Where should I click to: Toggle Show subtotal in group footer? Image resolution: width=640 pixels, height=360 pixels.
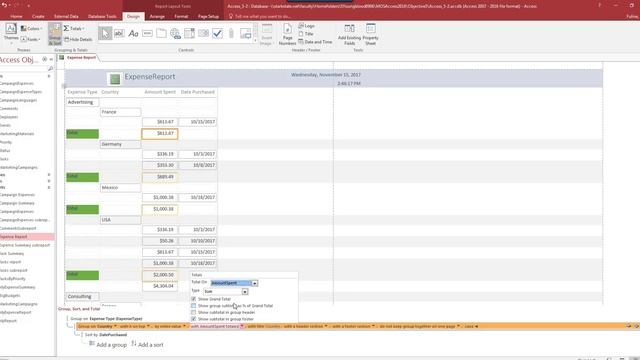click(193, 319)
